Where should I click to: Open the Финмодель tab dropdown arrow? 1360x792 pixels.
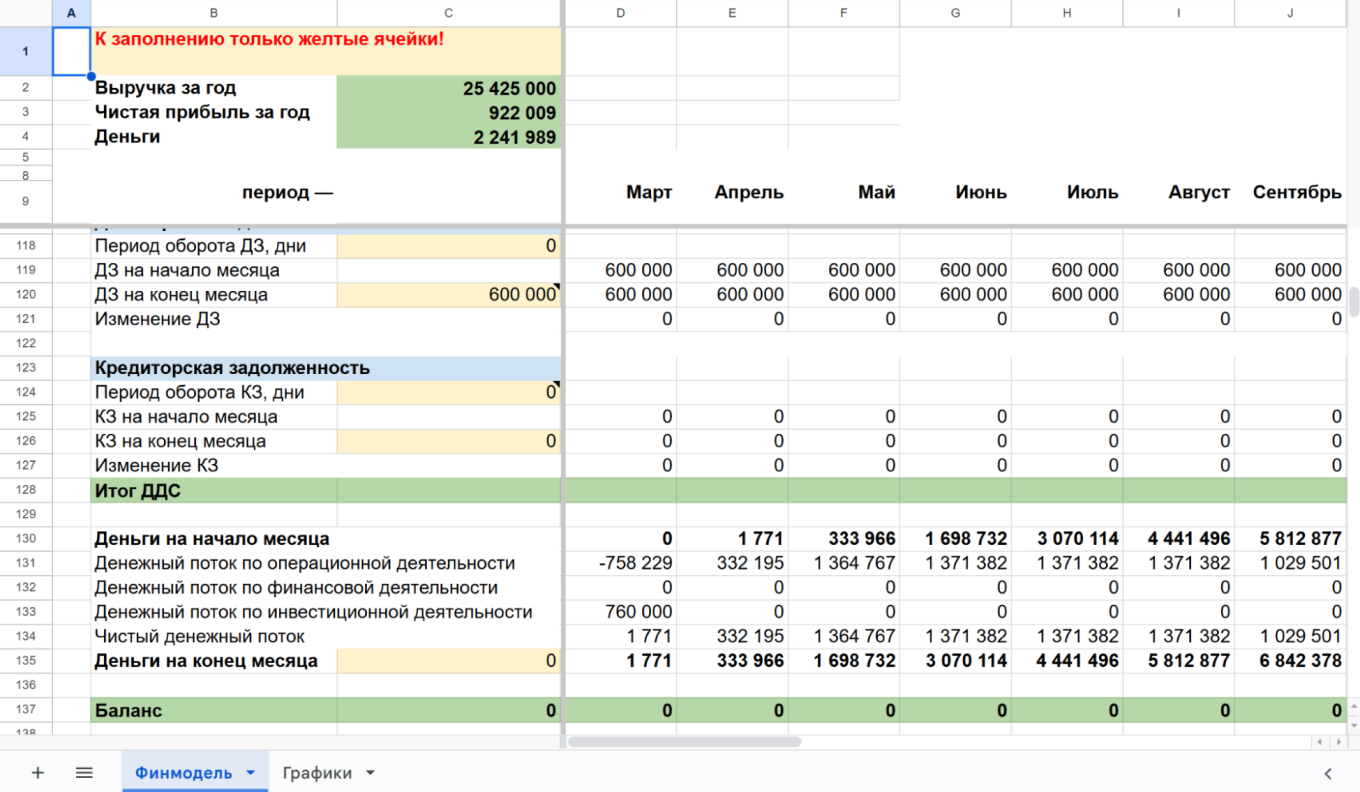251,773
